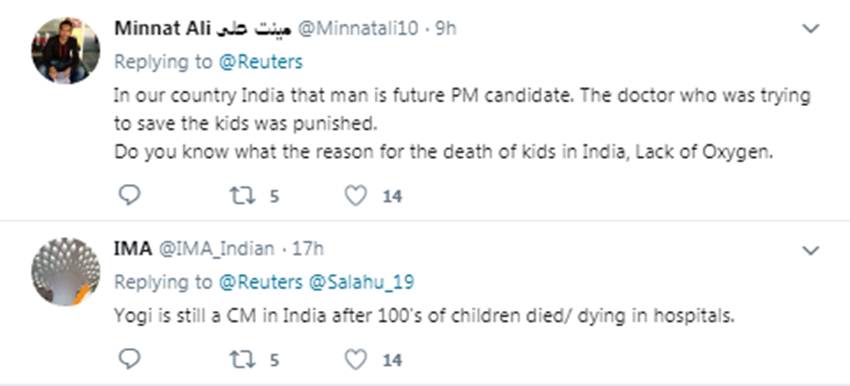
Task: Open the IMA display name
Action: (133, 249)
